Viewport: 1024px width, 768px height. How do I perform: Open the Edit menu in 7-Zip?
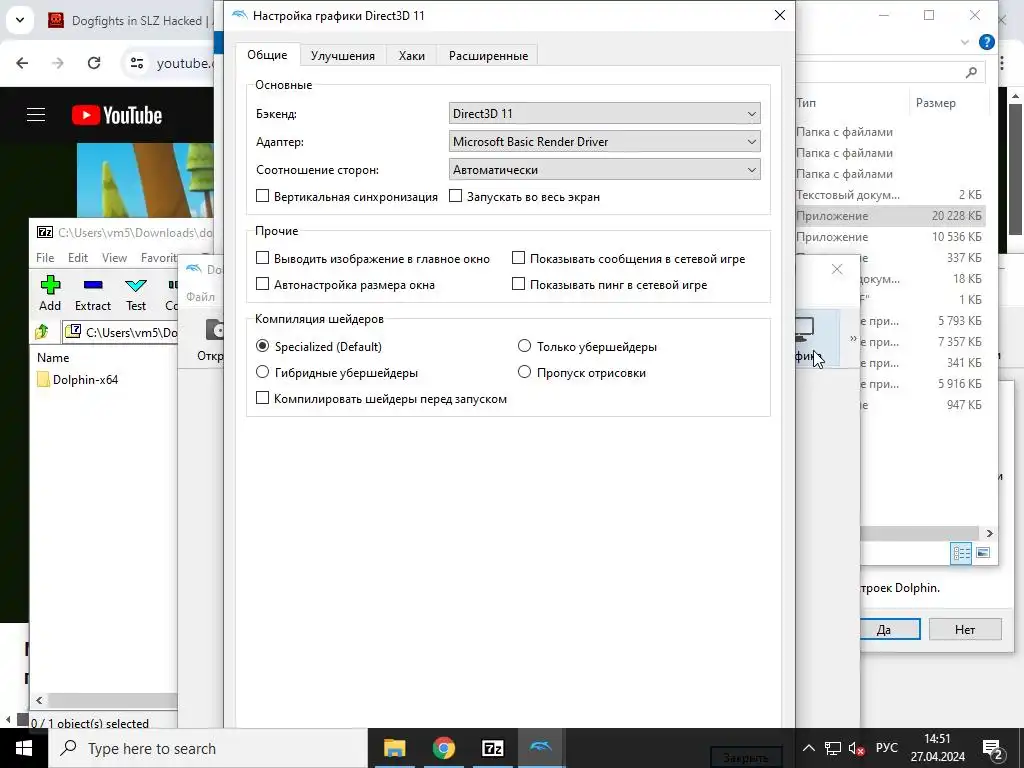click(78, 258)
